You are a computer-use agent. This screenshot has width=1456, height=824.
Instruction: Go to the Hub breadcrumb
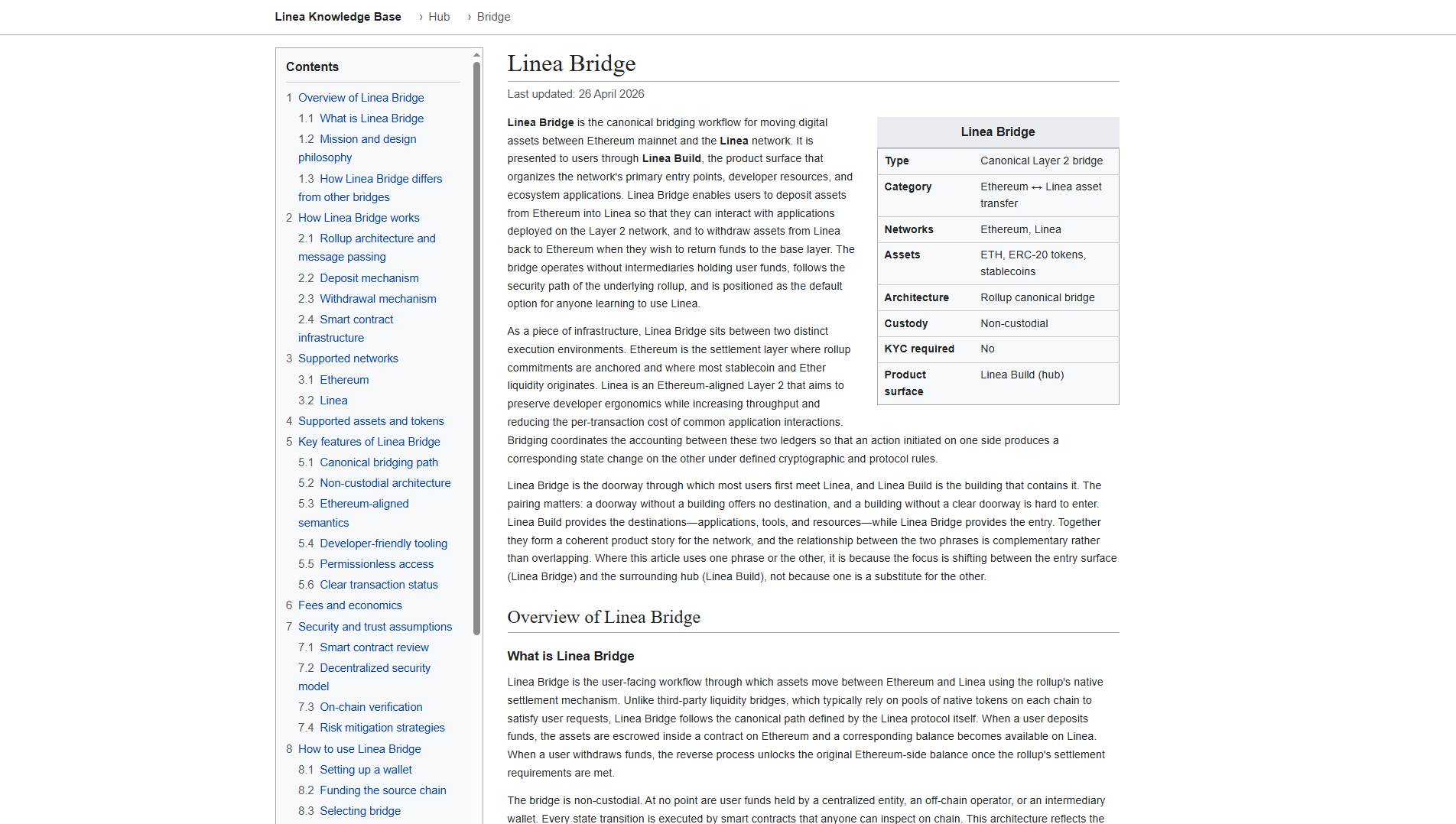pyautogui.click(x=439, y=17)
